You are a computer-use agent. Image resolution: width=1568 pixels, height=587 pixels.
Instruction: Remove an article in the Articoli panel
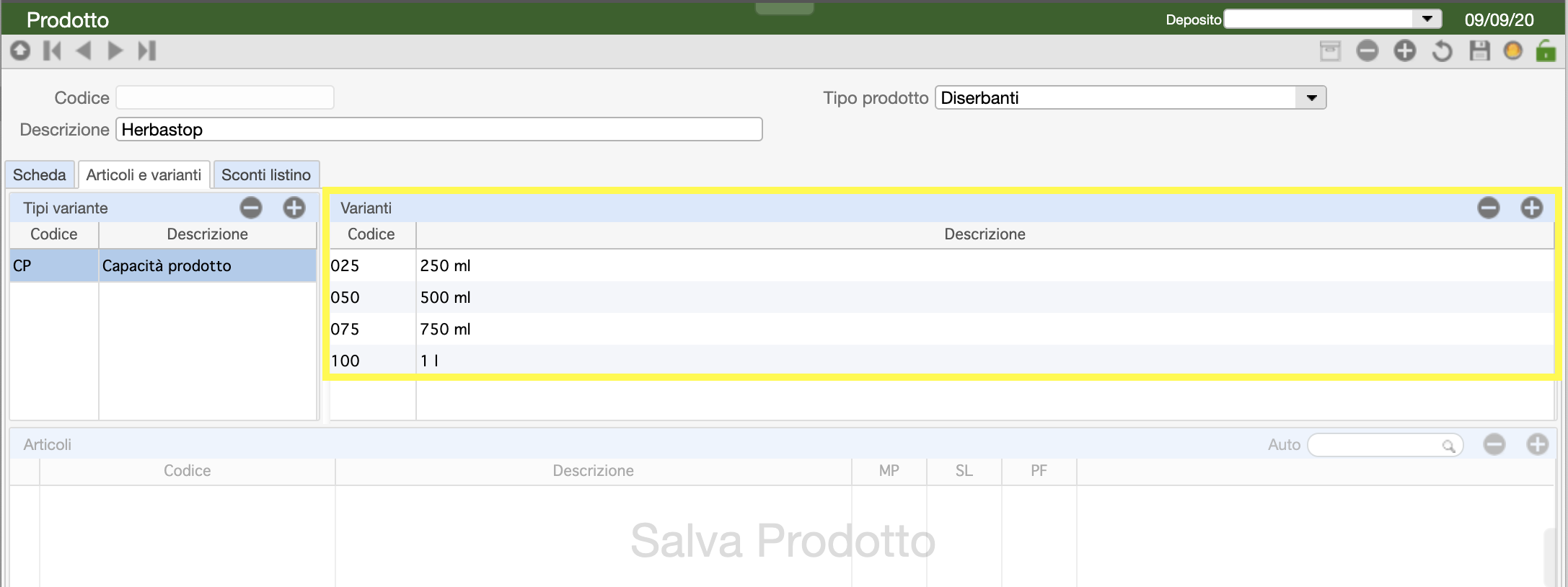pos(1494,444)
